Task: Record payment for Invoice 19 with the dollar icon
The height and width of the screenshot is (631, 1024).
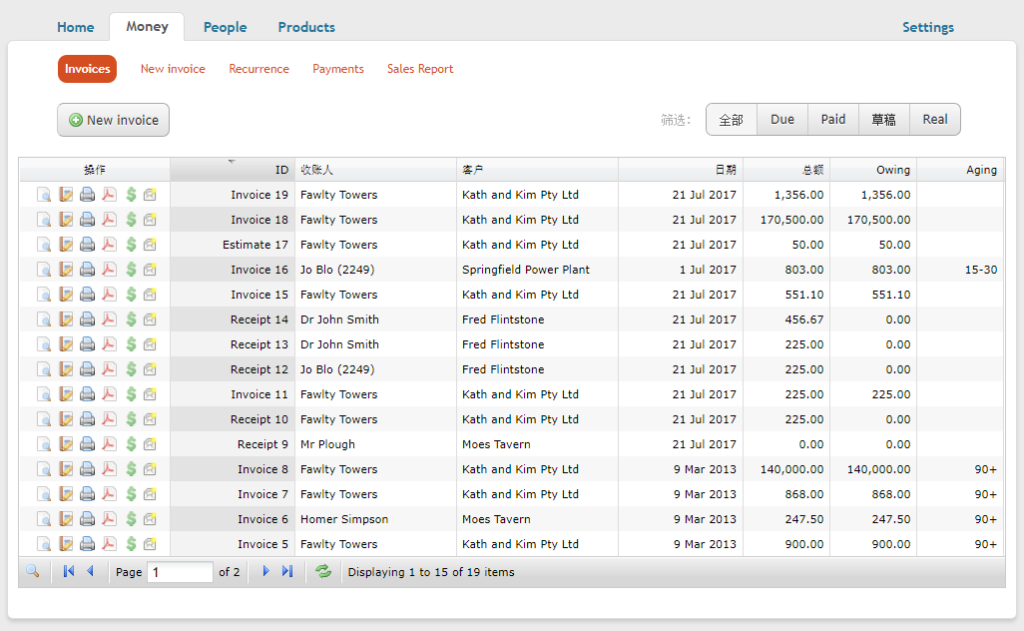Action: pos(131,195)
